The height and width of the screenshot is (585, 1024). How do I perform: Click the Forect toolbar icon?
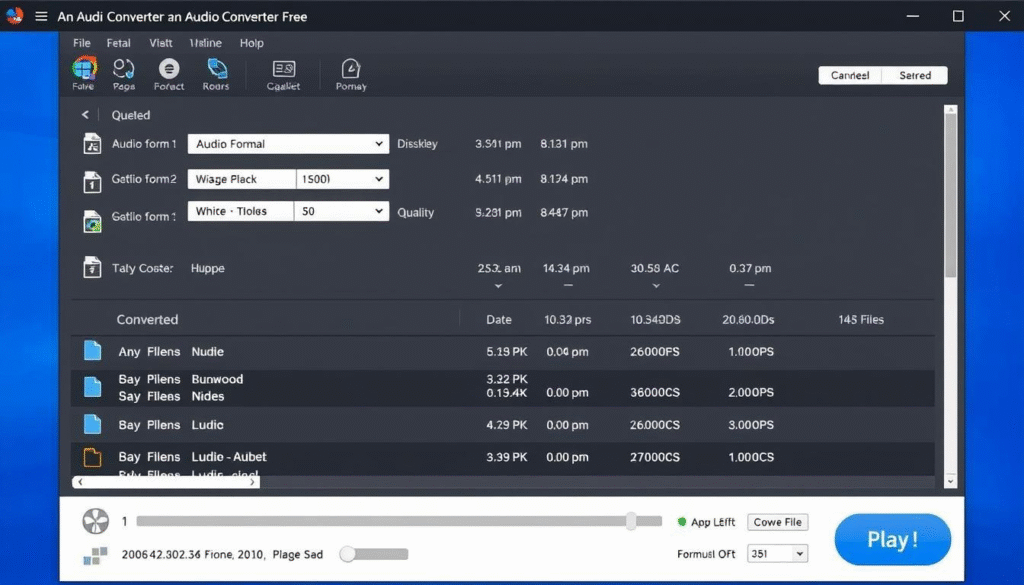[169, 69]
